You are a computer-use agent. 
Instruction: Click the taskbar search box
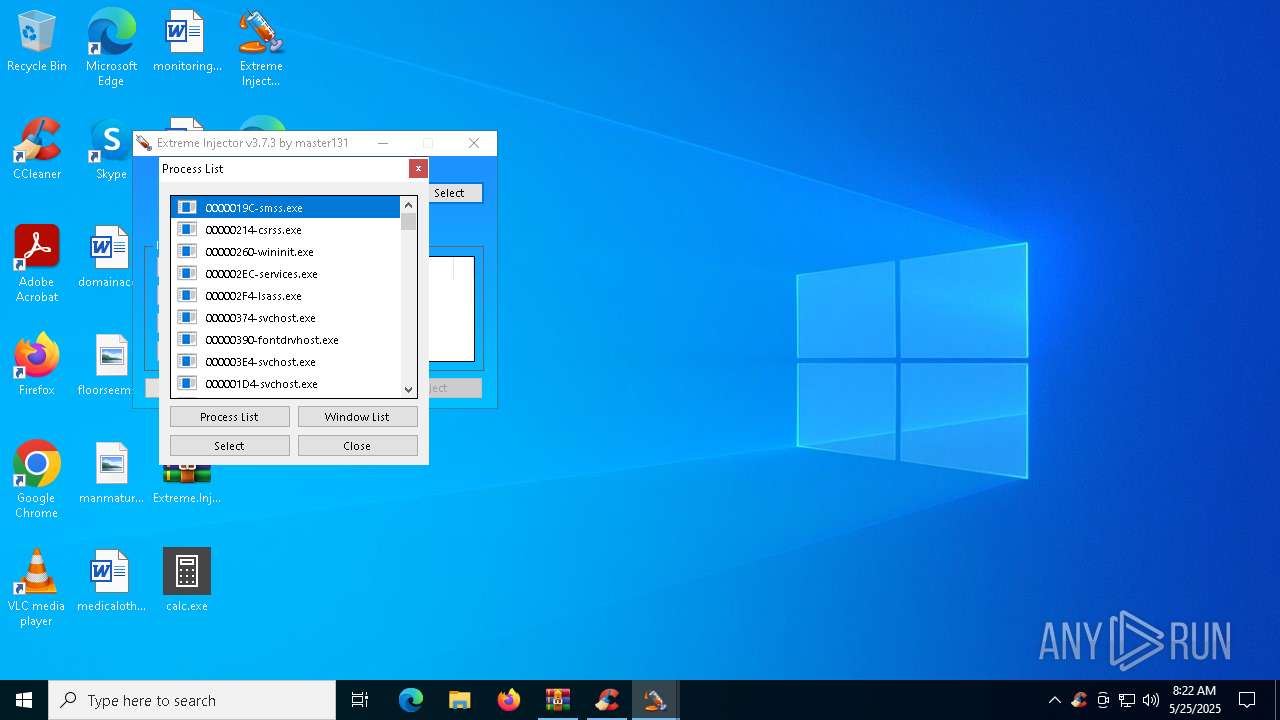[192, 700]
